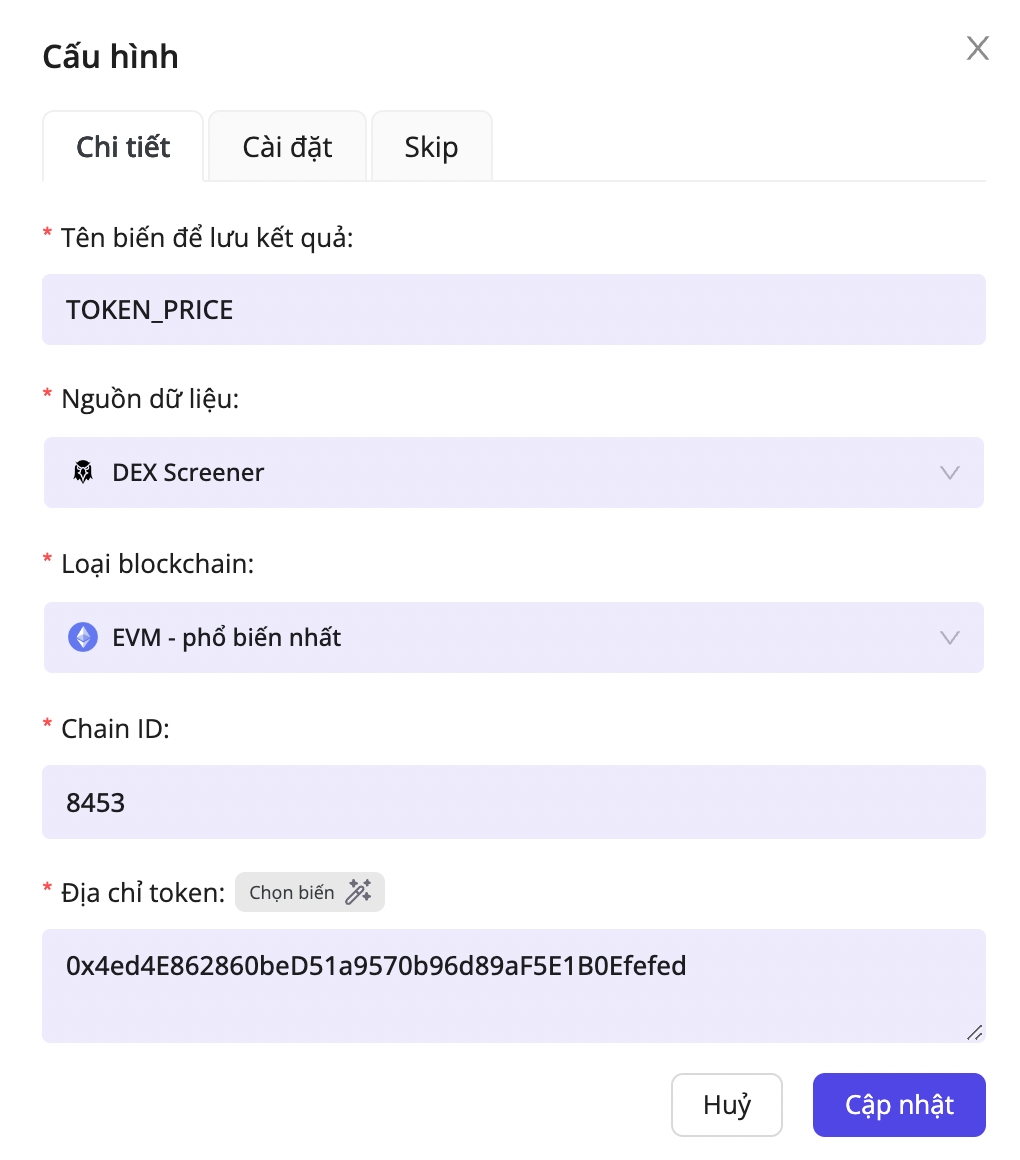This screenshot has height=1160, width=1020.
Task: Click into the token address textarea
Action: [513, 986]
